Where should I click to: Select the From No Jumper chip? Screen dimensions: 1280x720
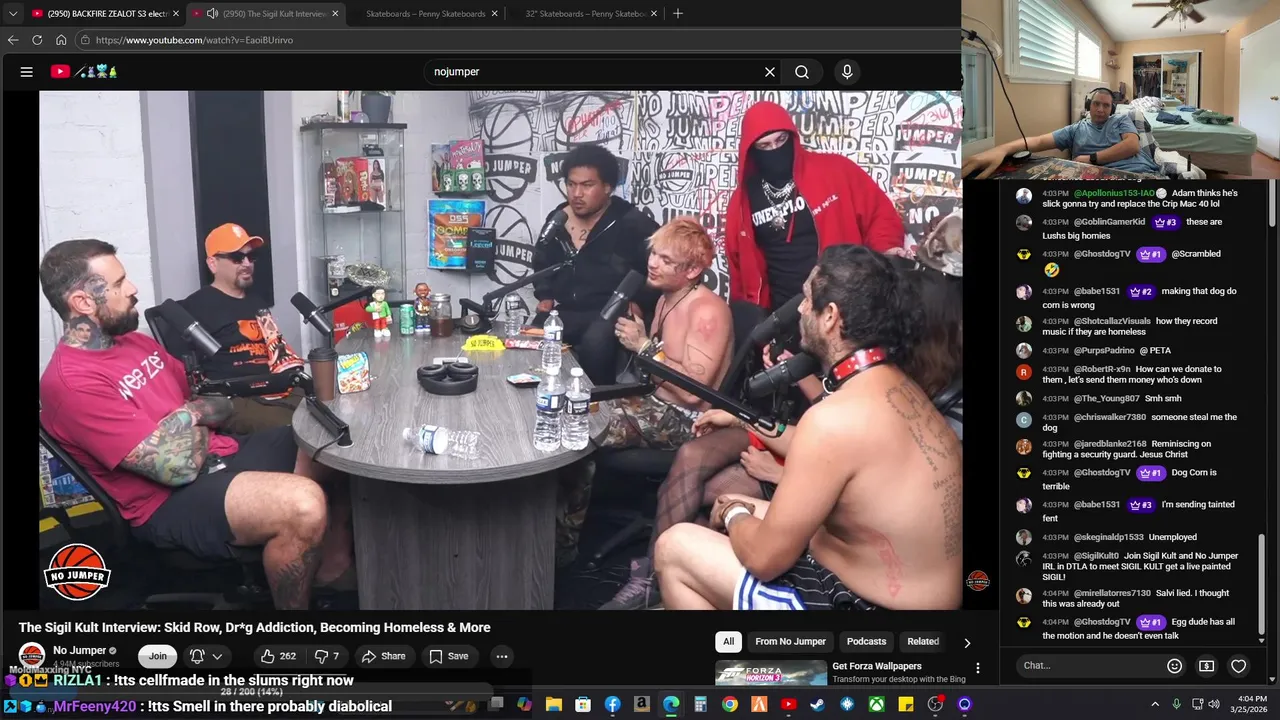(790, 642)
